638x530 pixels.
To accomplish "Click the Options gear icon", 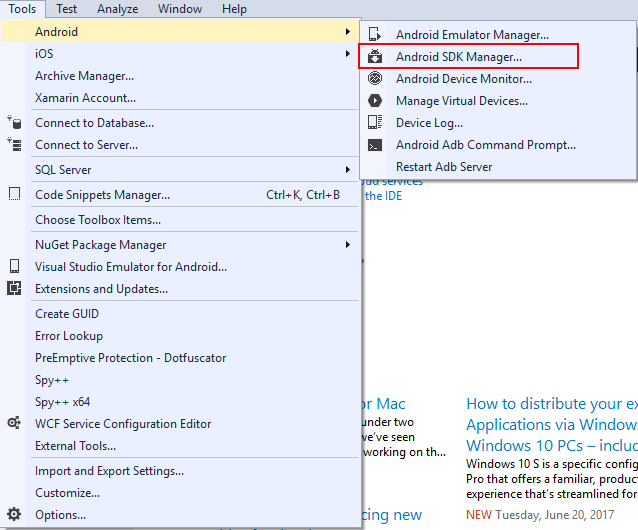I will (x=14, y=514).
